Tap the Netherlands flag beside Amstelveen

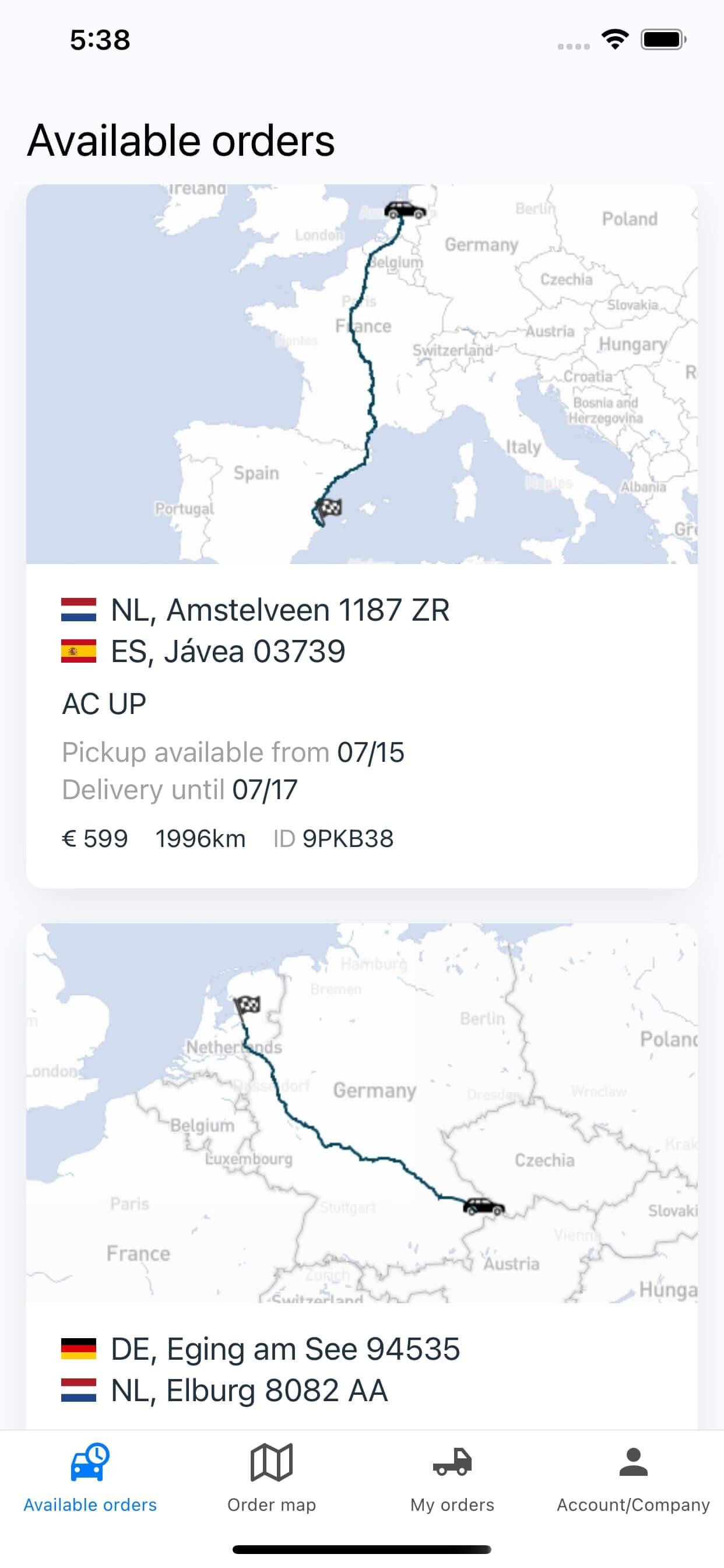(x=79, y=610)
